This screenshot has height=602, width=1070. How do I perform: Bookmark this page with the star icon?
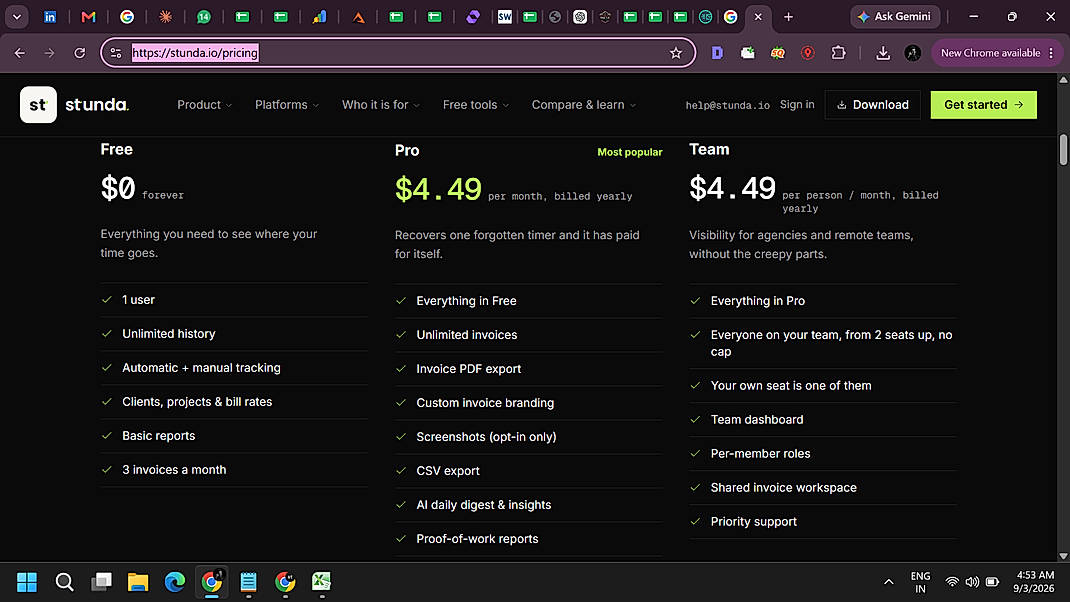click(x=676, y=53)
